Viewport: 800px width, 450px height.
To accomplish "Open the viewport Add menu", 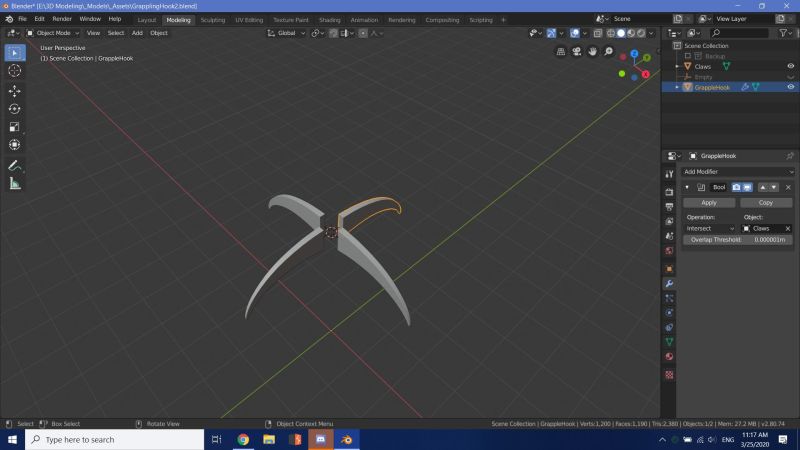I will 137,33.
